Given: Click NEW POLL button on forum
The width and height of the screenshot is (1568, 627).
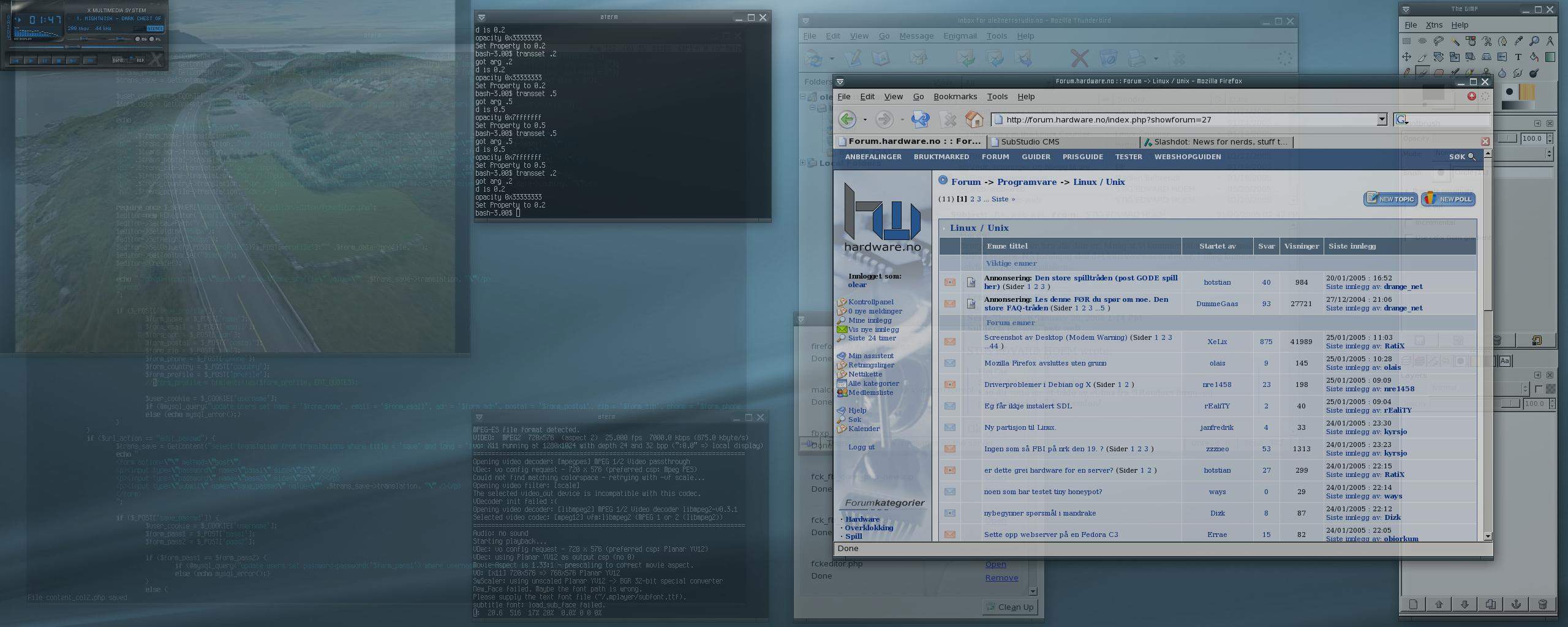Looking at the screenshot, I should (x=1448, y=198).
